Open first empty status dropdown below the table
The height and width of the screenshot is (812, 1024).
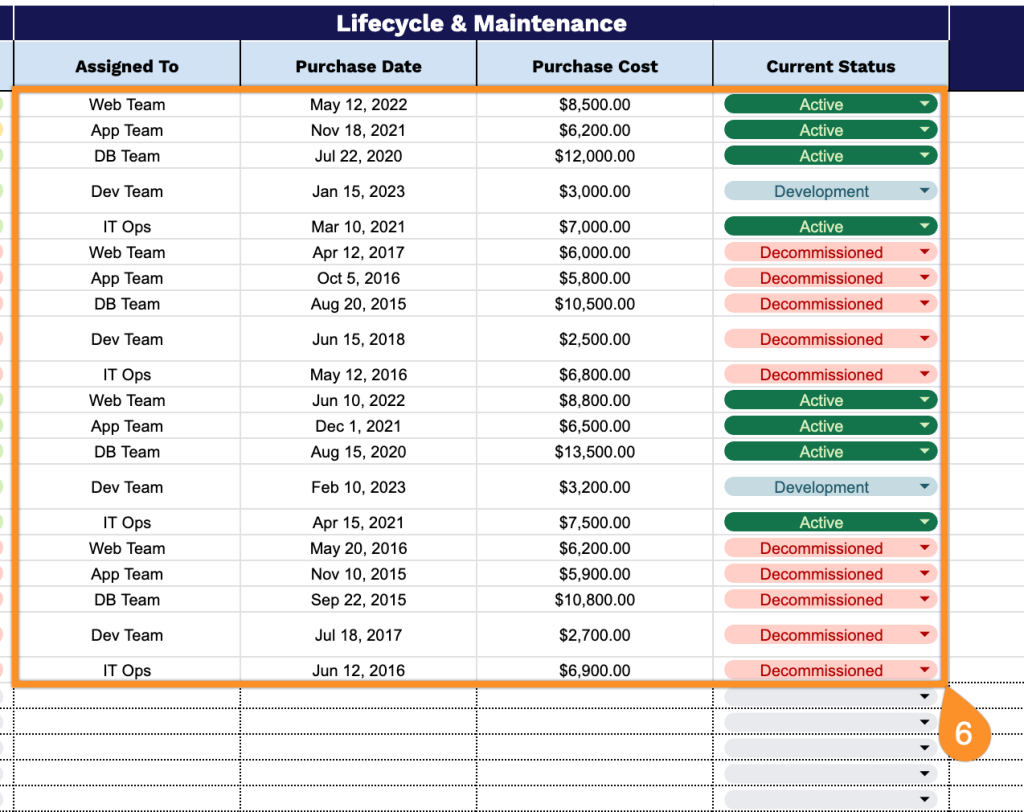click(x=925, y=696)
